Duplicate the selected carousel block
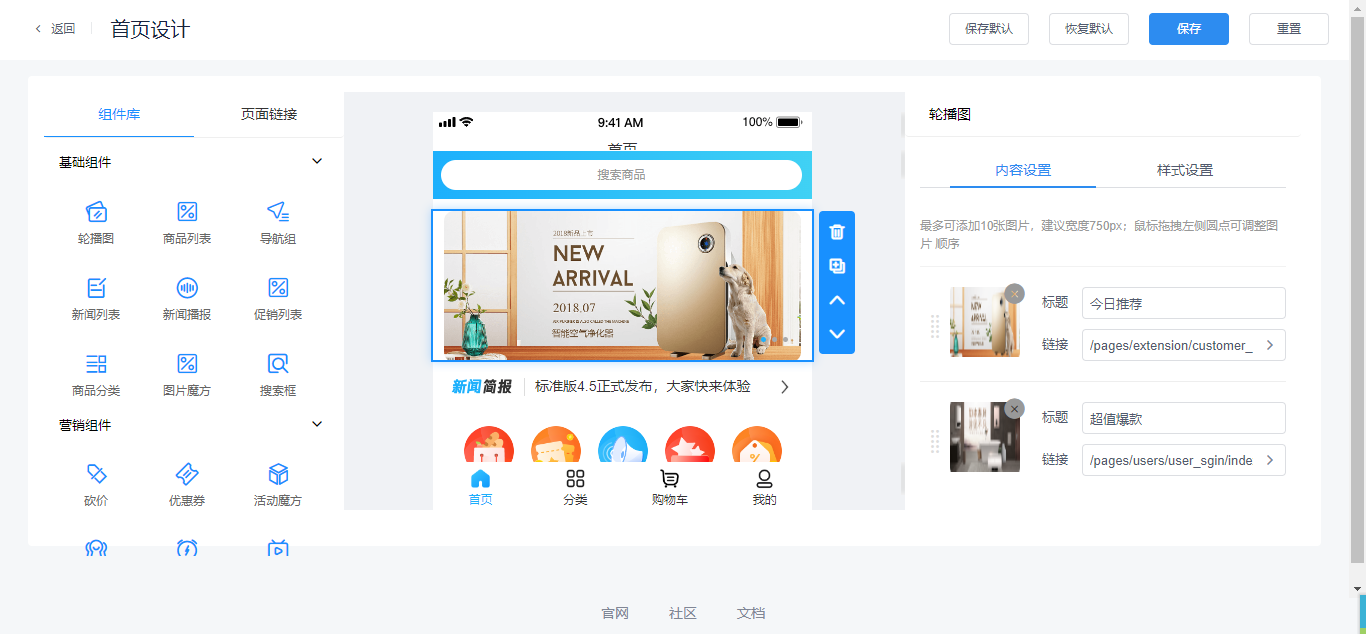Image resolution: width=1366 pixels, height=634 pixels. (837, 266)
